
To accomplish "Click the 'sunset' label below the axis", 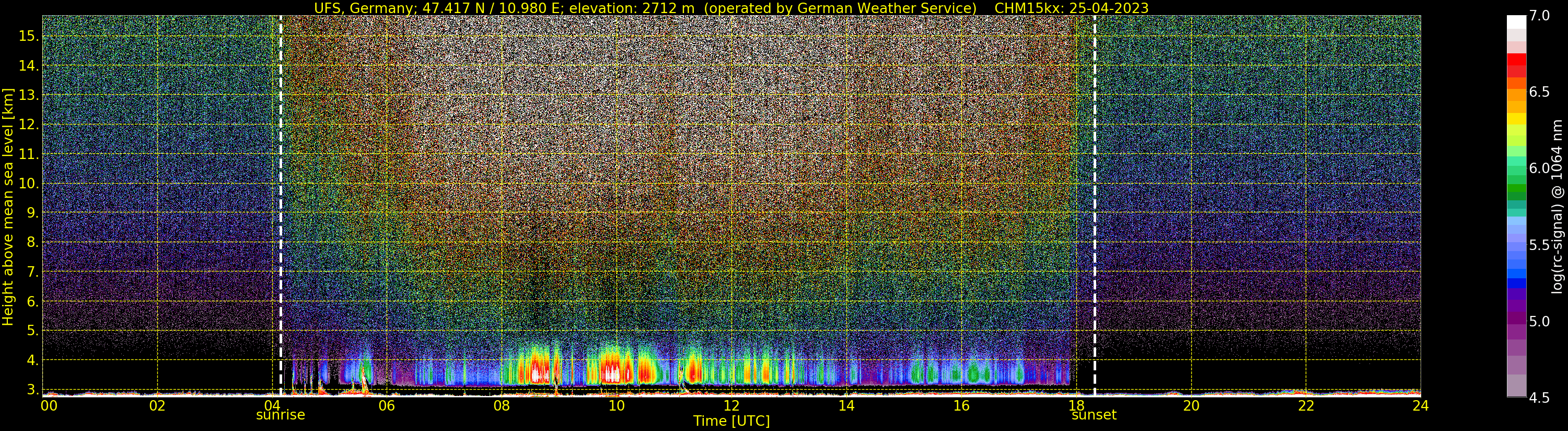I will coord(1094,415).
